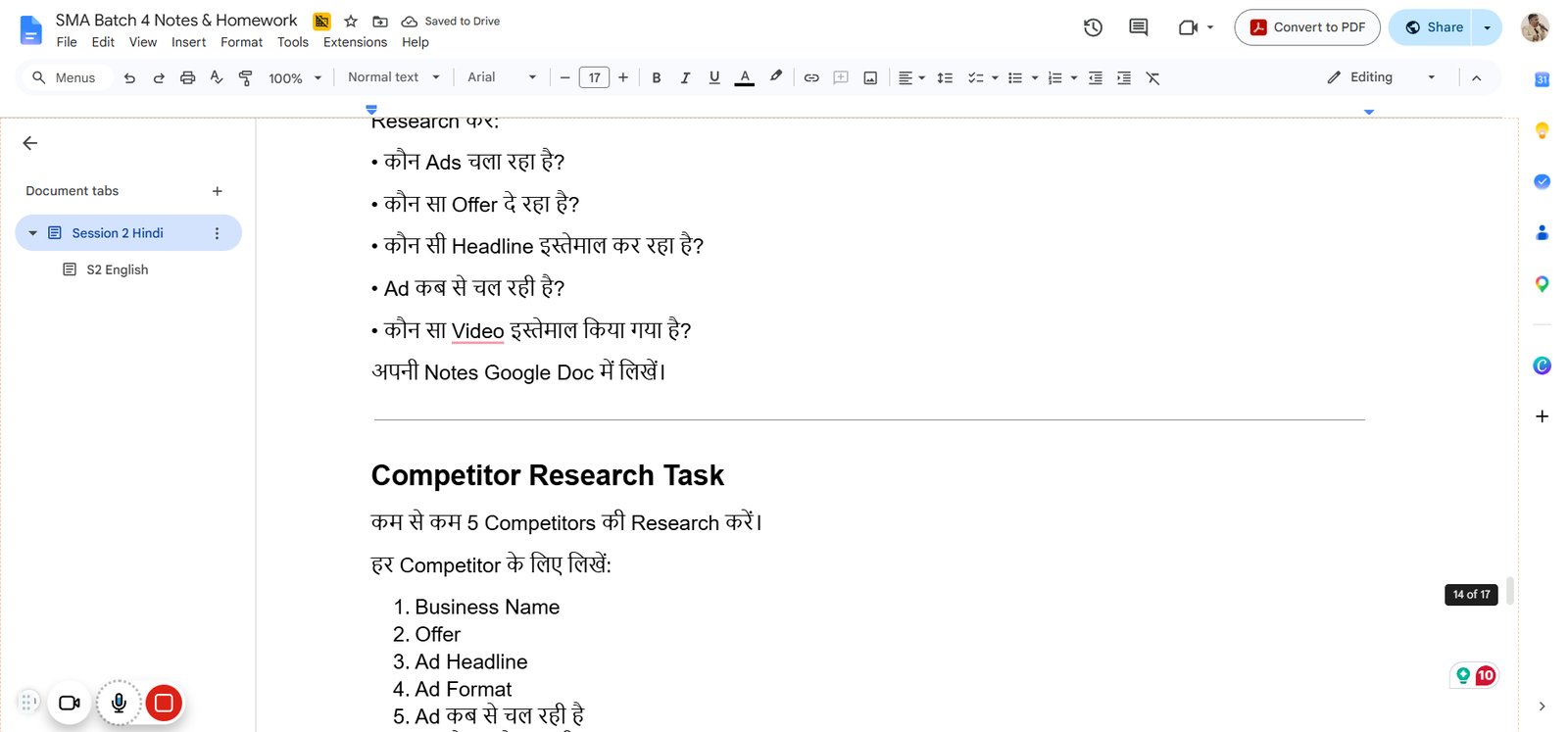
Task: Open the zoom level dropdown
Action: (x=295, y=78)
